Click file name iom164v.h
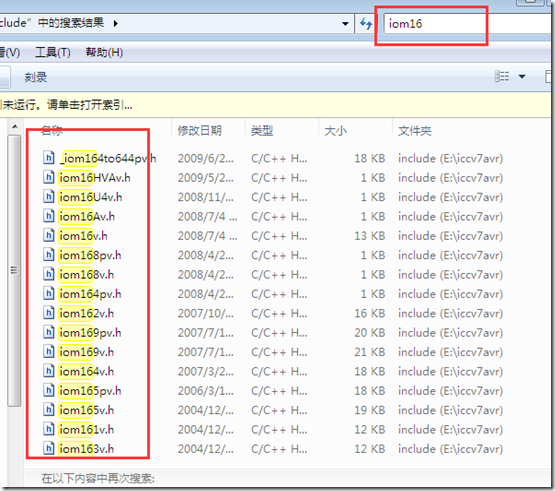Screen dimensions: 555x491 87,371
